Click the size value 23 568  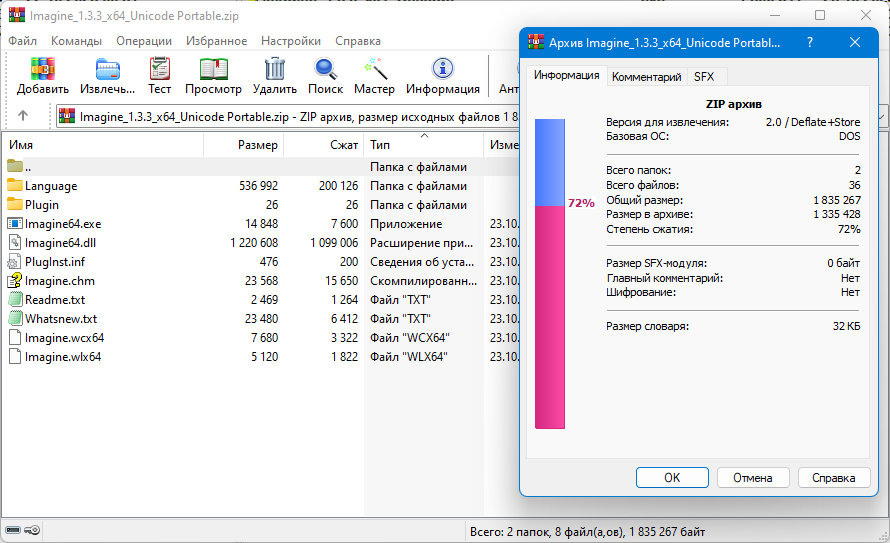(x=262, y=280)
